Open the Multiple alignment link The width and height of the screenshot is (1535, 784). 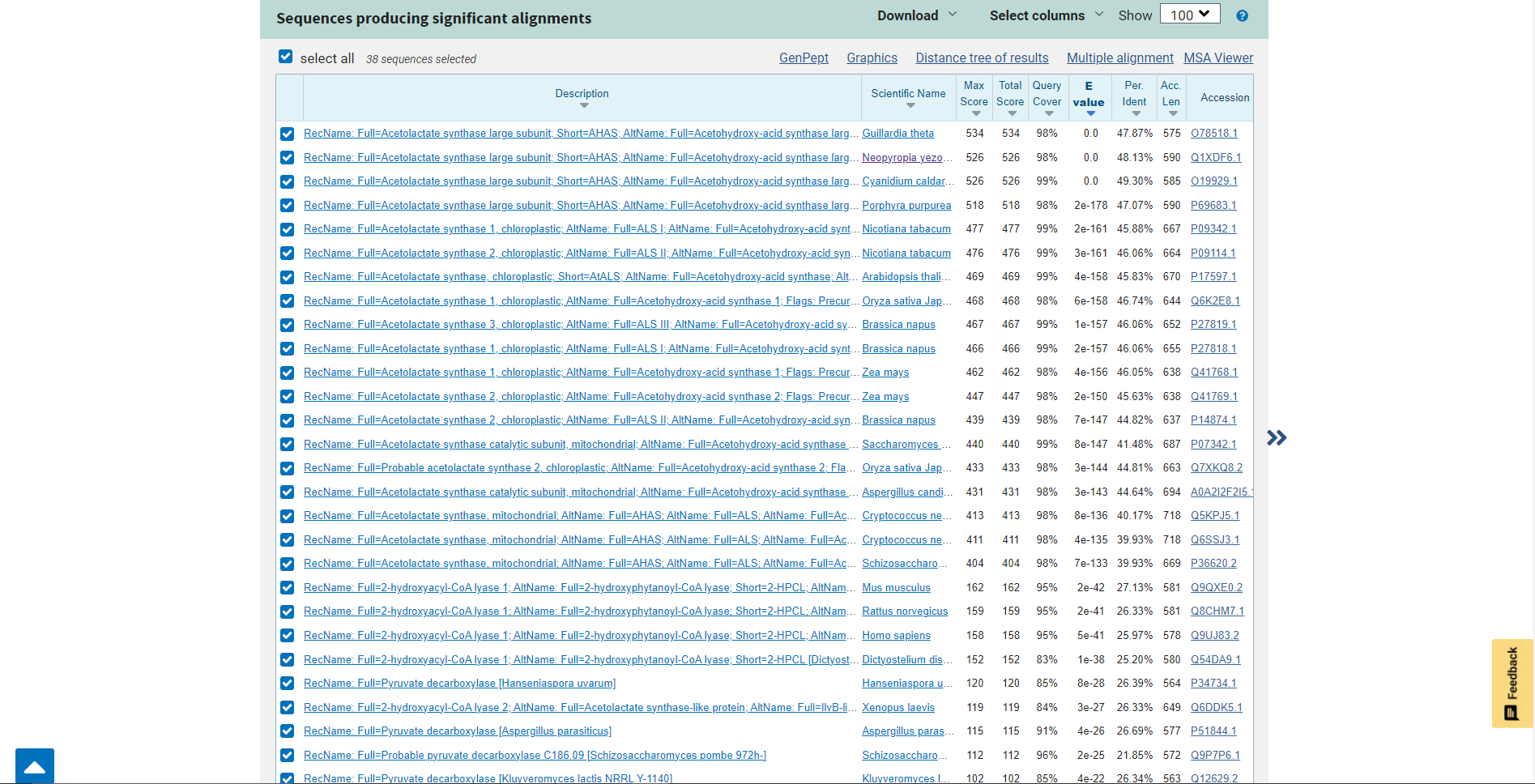tap(1119, 58)
